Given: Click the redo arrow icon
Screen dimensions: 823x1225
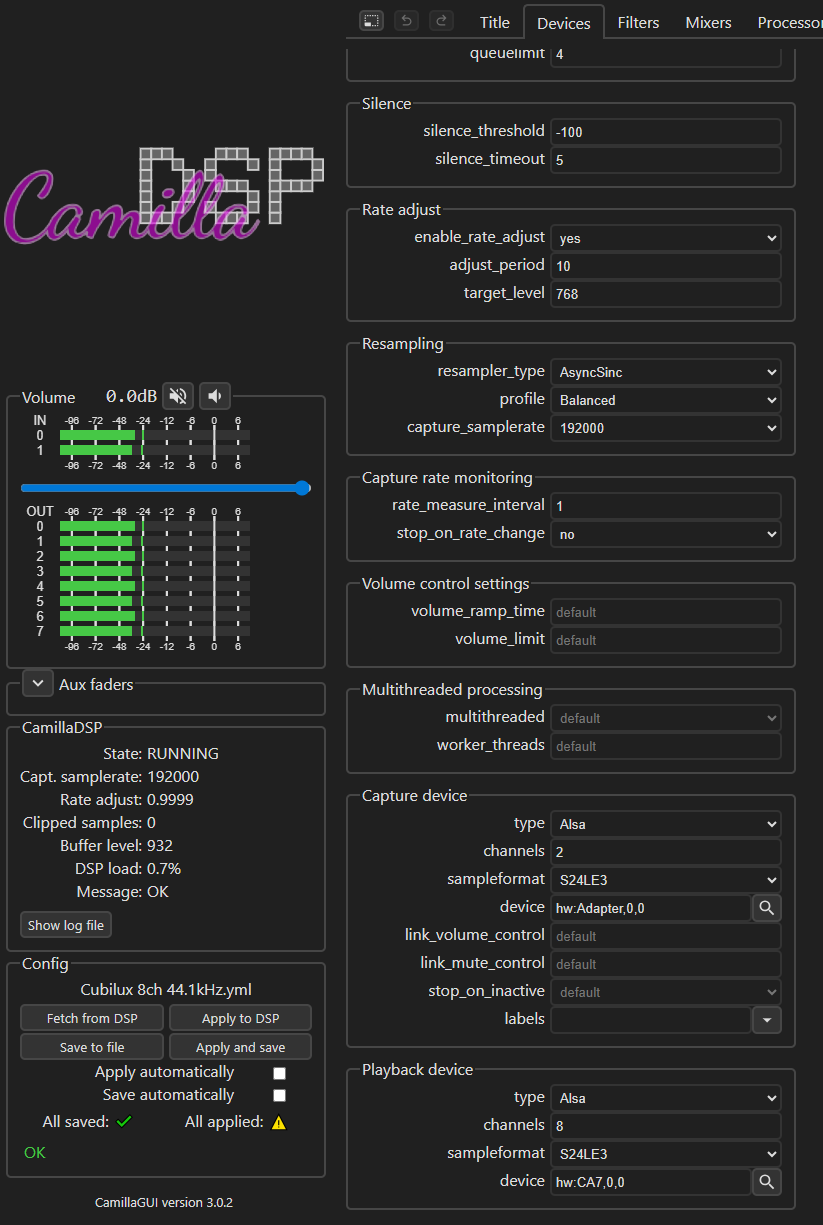Looking at the screenshot, I should click(x=440, y=21).
